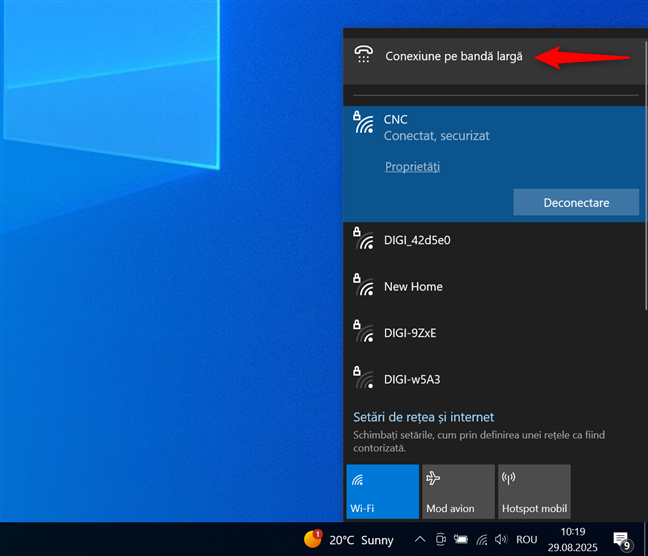Viewport: 648px width, 556px height.
Task: Click the Deconectare button
Action: pyautogui.click(x=575, y=202)
